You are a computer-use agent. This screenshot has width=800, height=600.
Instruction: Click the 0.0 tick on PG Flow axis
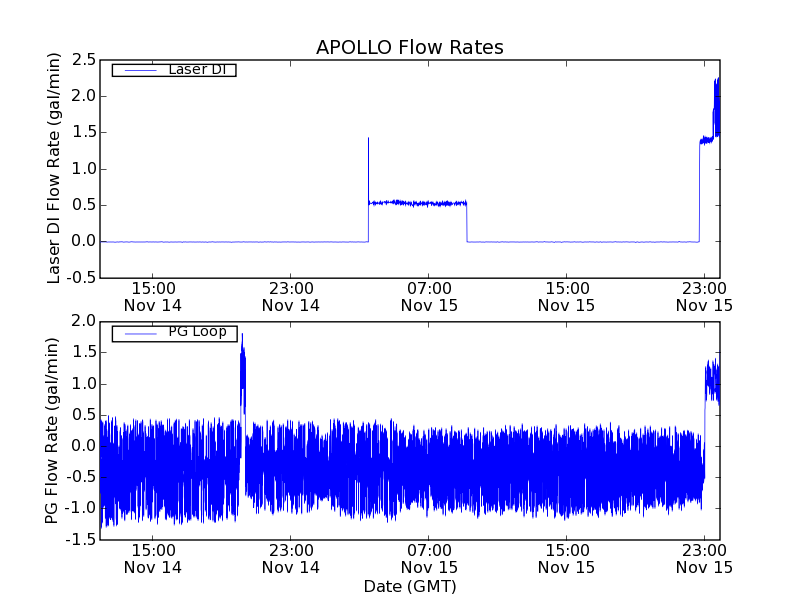(x=84, y=446)
